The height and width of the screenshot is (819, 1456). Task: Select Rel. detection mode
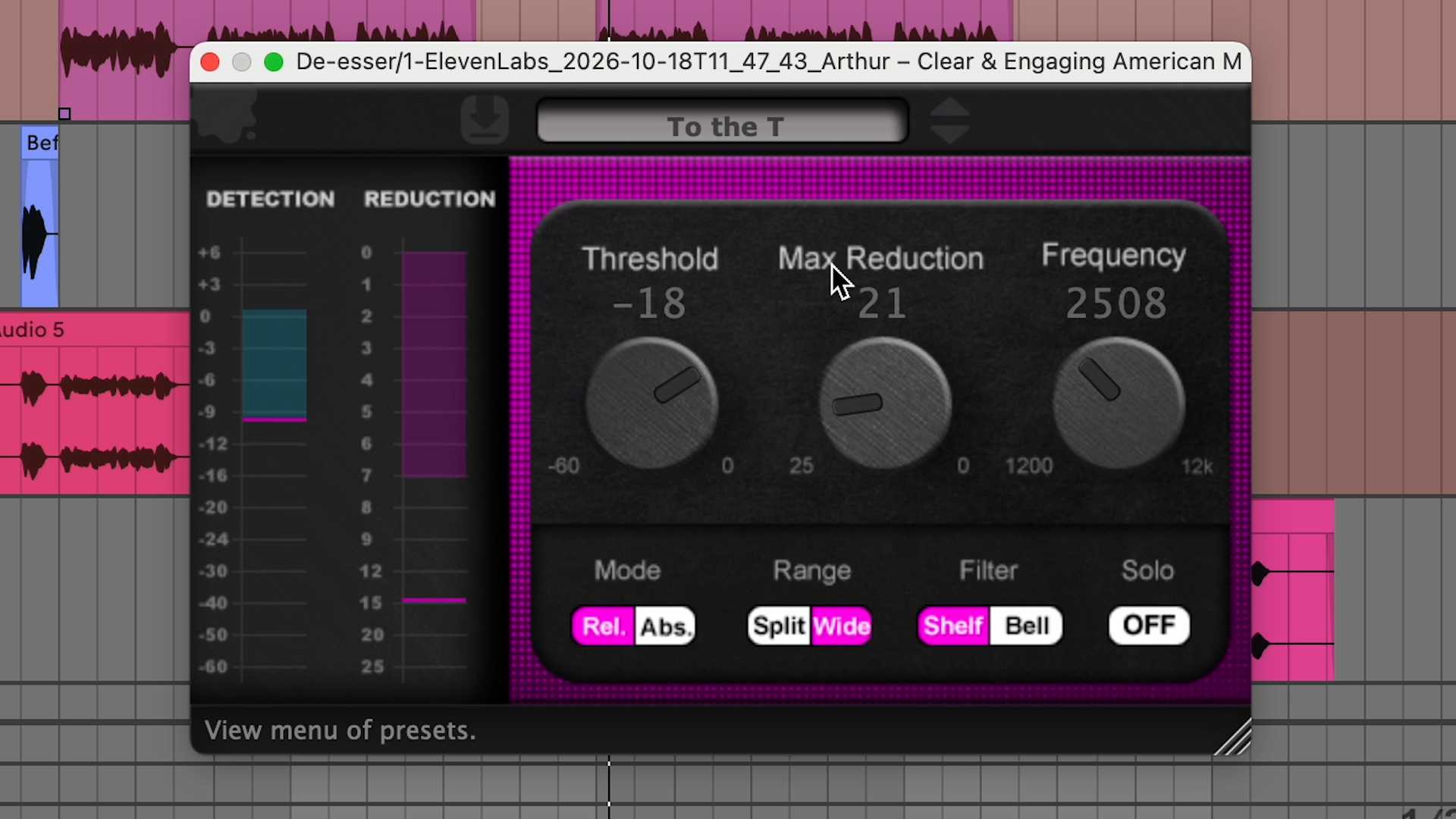coord(604,626)
